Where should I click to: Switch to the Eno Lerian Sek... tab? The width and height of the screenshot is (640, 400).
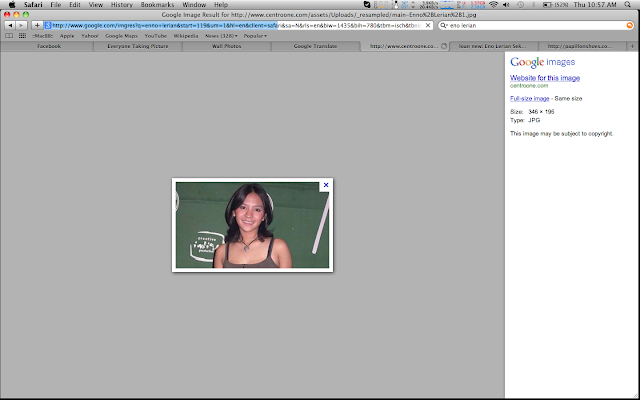pos(493,46)
